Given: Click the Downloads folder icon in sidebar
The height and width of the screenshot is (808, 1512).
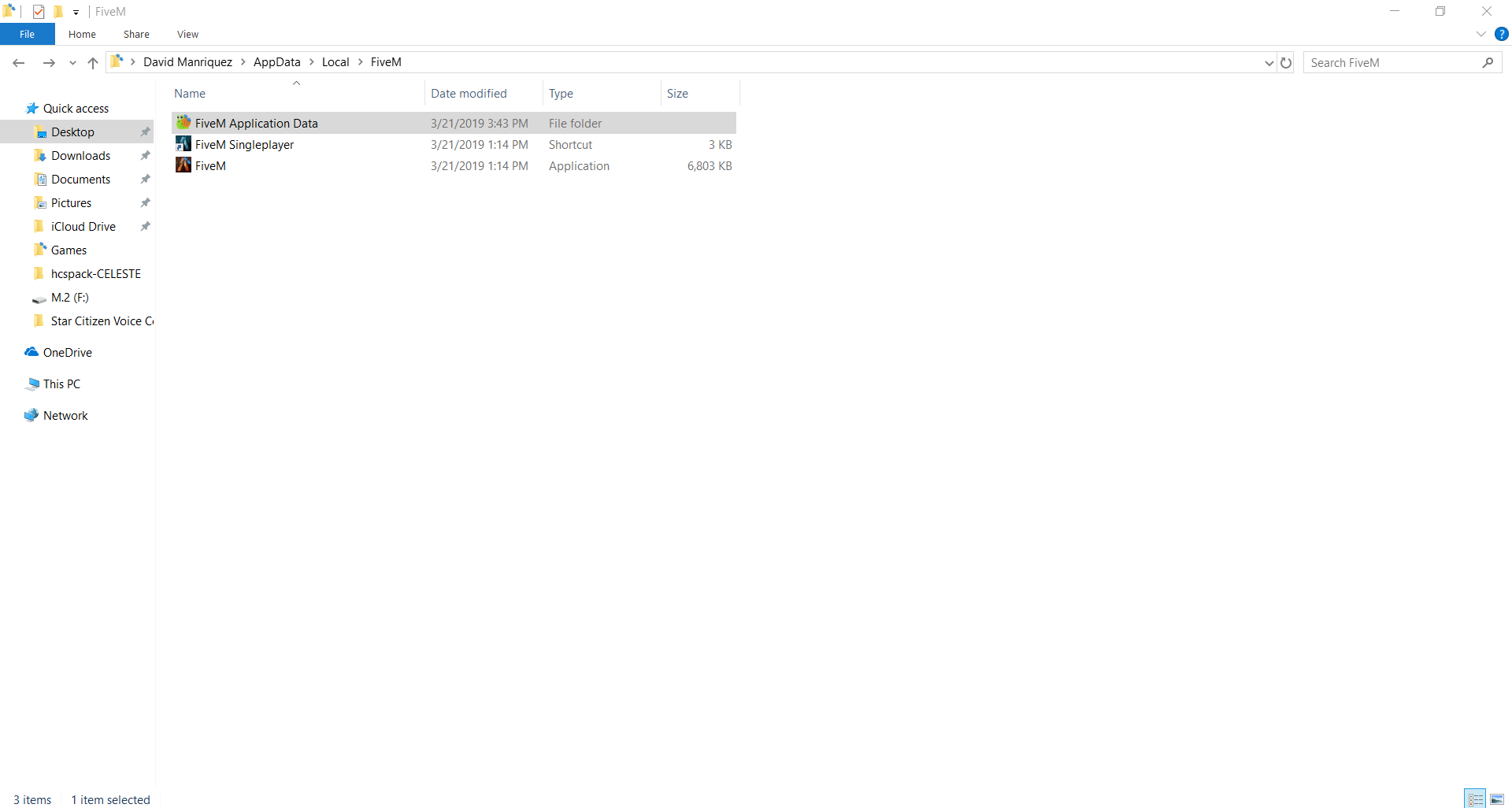Looking at the screenshot, I should coord(40,156).
